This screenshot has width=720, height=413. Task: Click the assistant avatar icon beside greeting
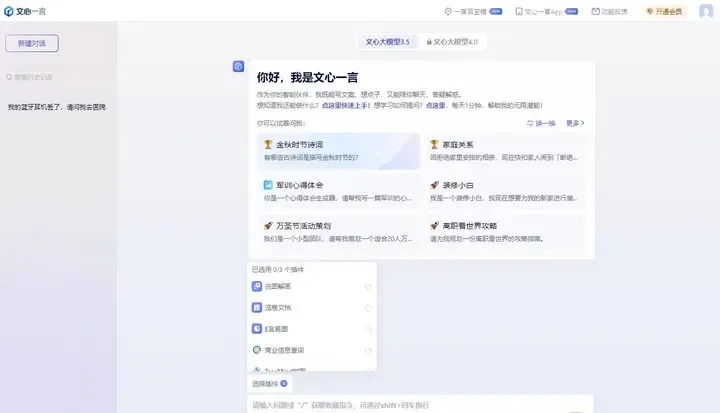238,67
